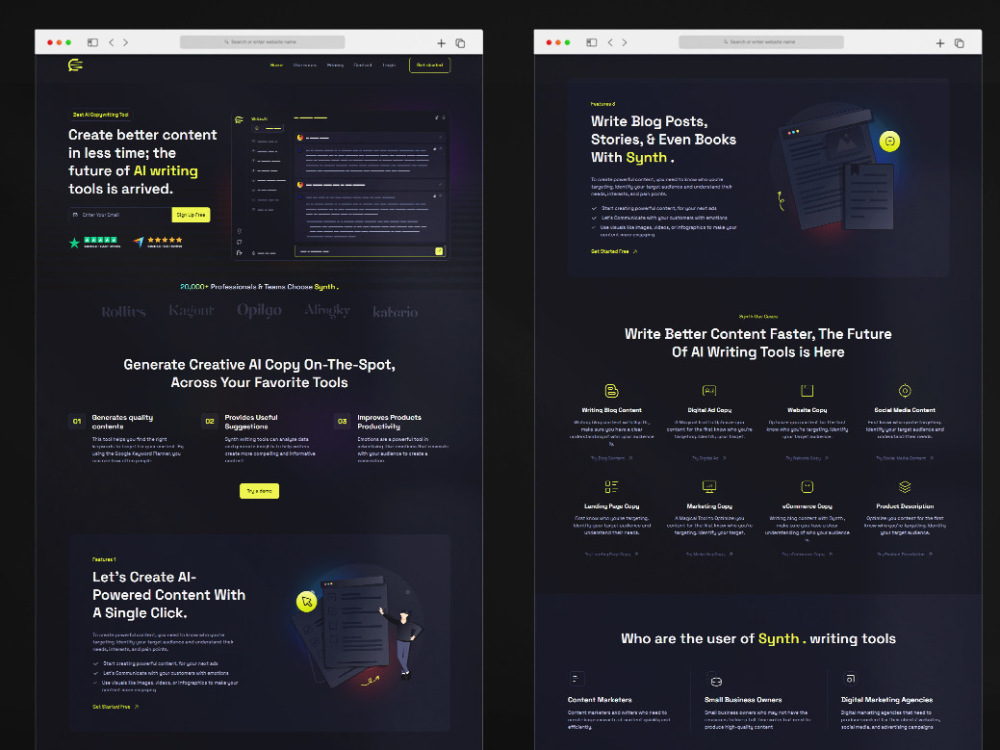Screen dimensions: 1000x750
Task: Go back in the left browser window
Action: (x=111, y=42)
